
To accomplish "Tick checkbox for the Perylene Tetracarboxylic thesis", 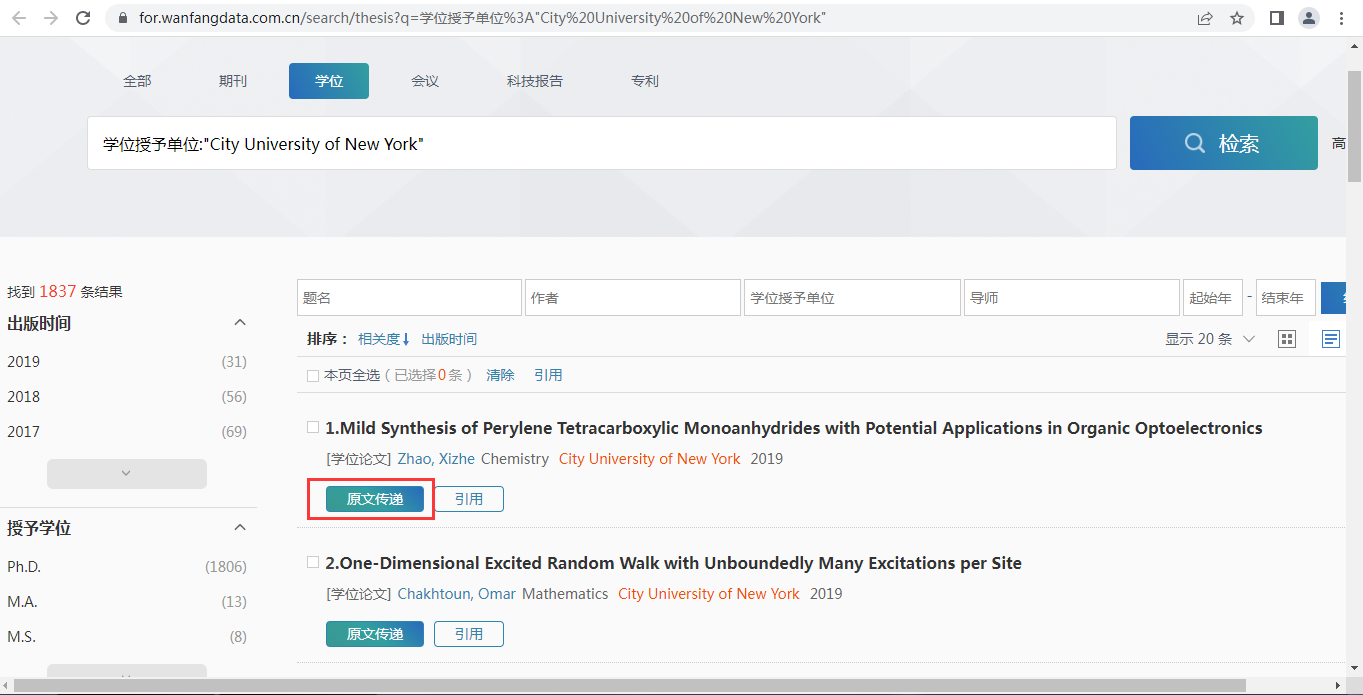I will [x=313, y=427].
